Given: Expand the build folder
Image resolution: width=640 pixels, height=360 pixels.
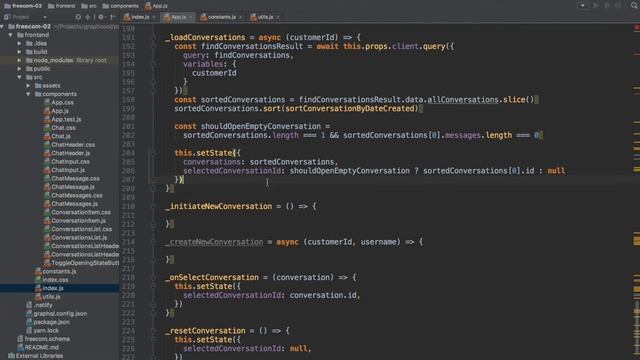Looking at the screenshot, I should [x=19, y=52].
